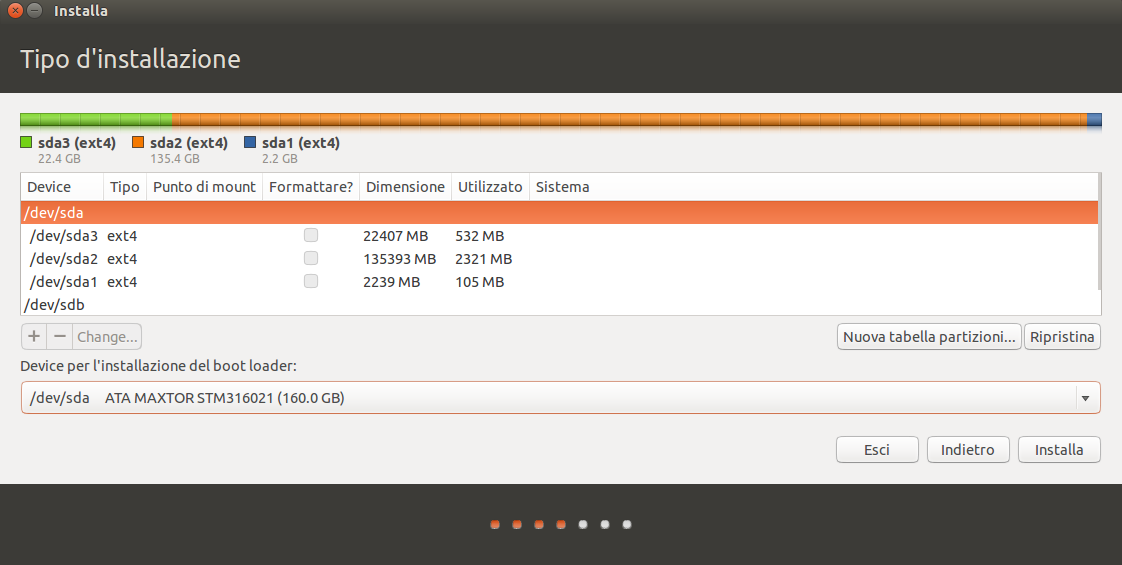This screenshot has height=565, width=1122.
Task: Click the green sda3 legend swatch
Action: (26, 142)
